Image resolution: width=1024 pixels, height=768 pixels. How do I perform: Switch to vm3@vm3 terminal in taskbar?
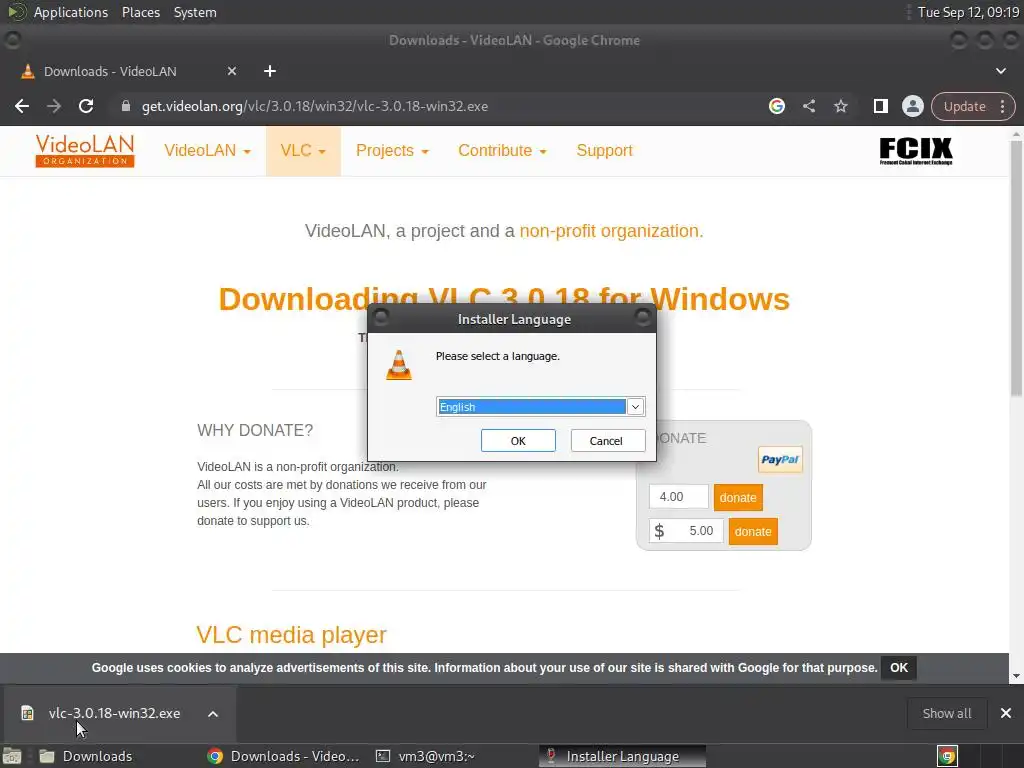[424, 756]
